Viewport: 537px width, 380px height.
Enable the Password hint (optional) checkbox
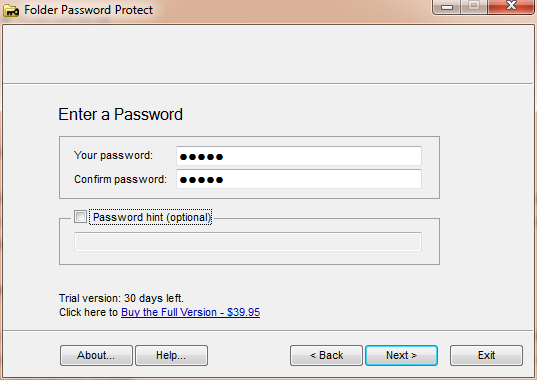80,217
